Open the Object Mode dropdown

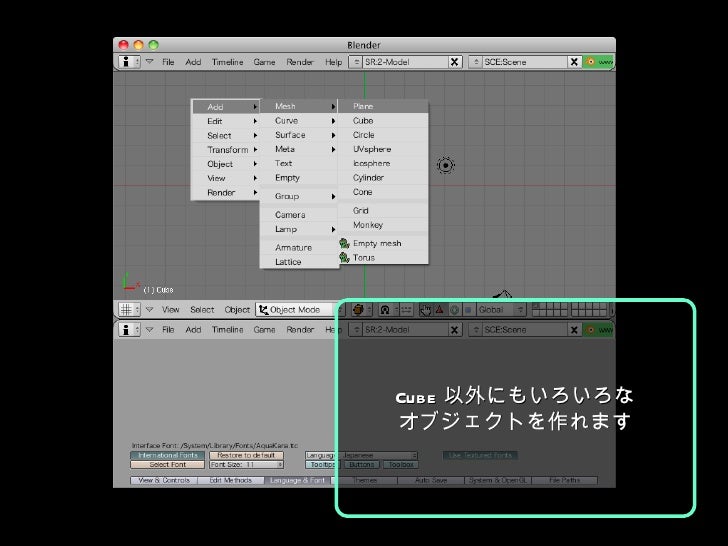(299, 310)
